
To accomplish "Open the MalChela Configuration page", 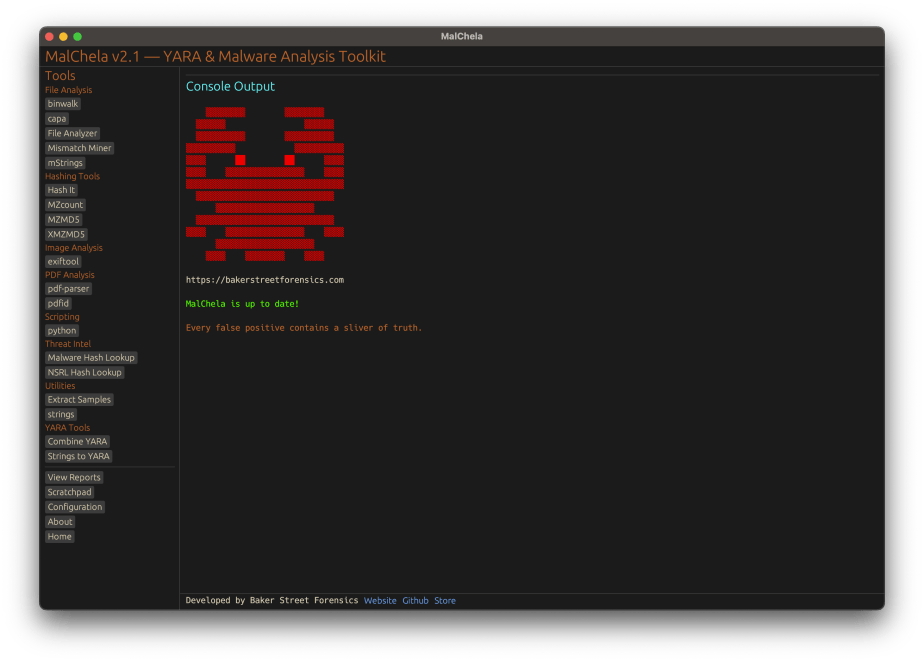I will click(x=75, y=506).
